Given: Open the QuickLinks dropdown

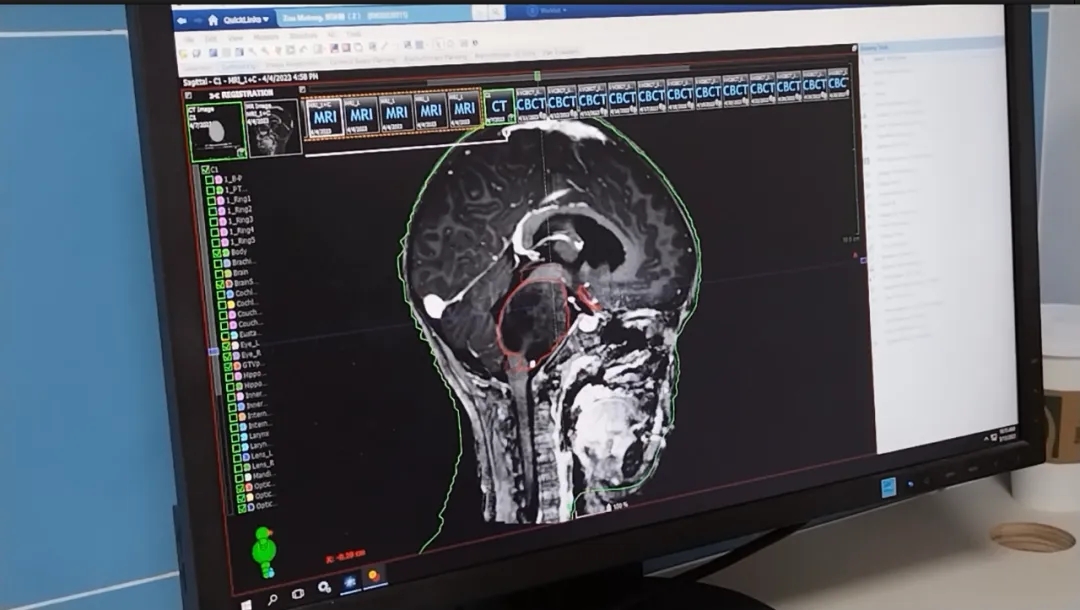Looking at the screenshot, I should tap(244, 19).
